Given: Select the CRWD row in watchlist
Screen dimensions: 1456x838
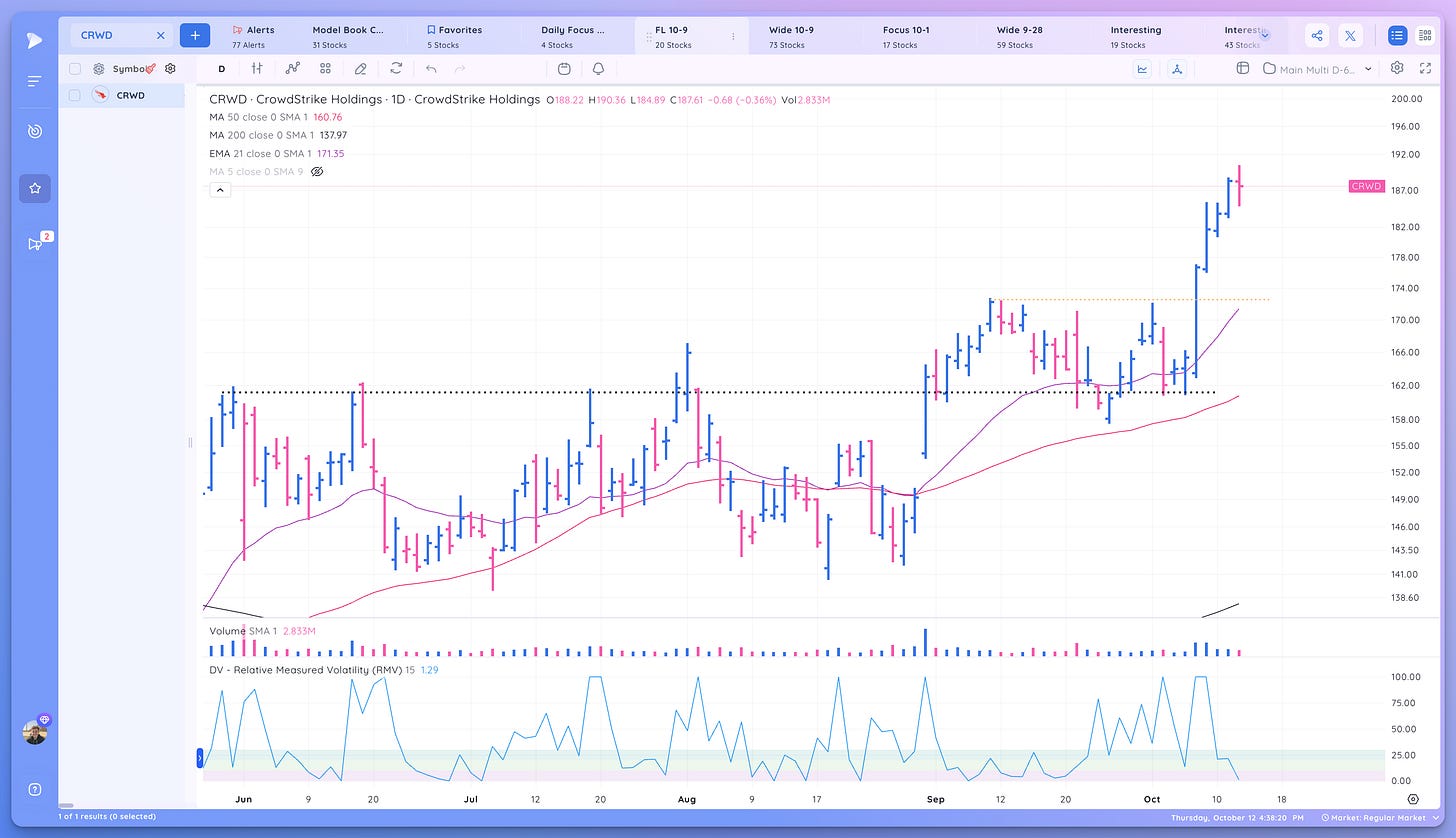Looking at the screenshot, I should click(121, 95).
